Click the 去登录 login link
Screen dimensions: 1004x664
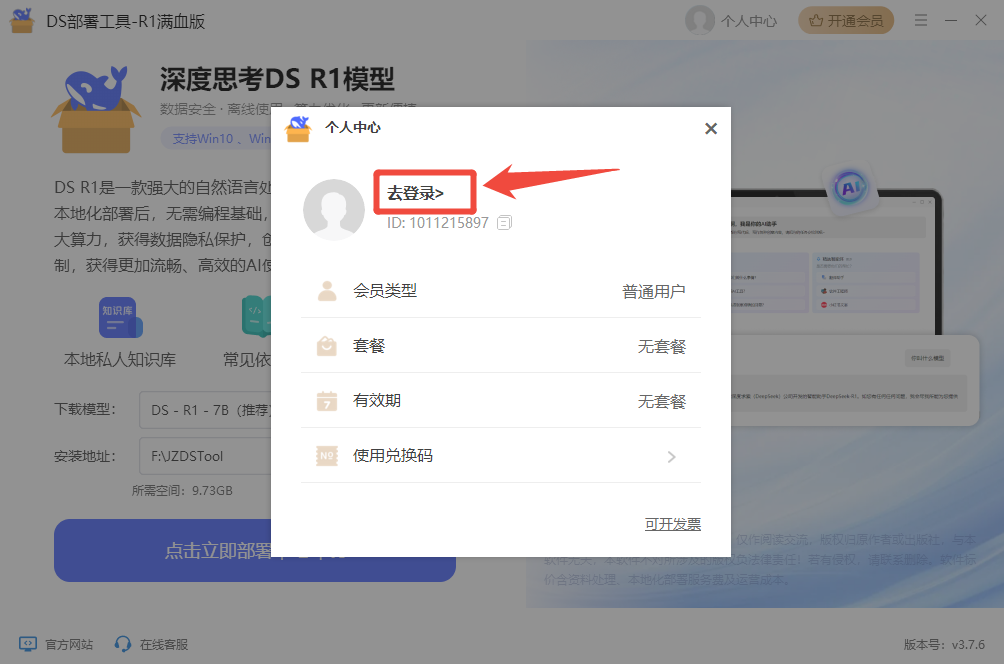pos(415,193)
